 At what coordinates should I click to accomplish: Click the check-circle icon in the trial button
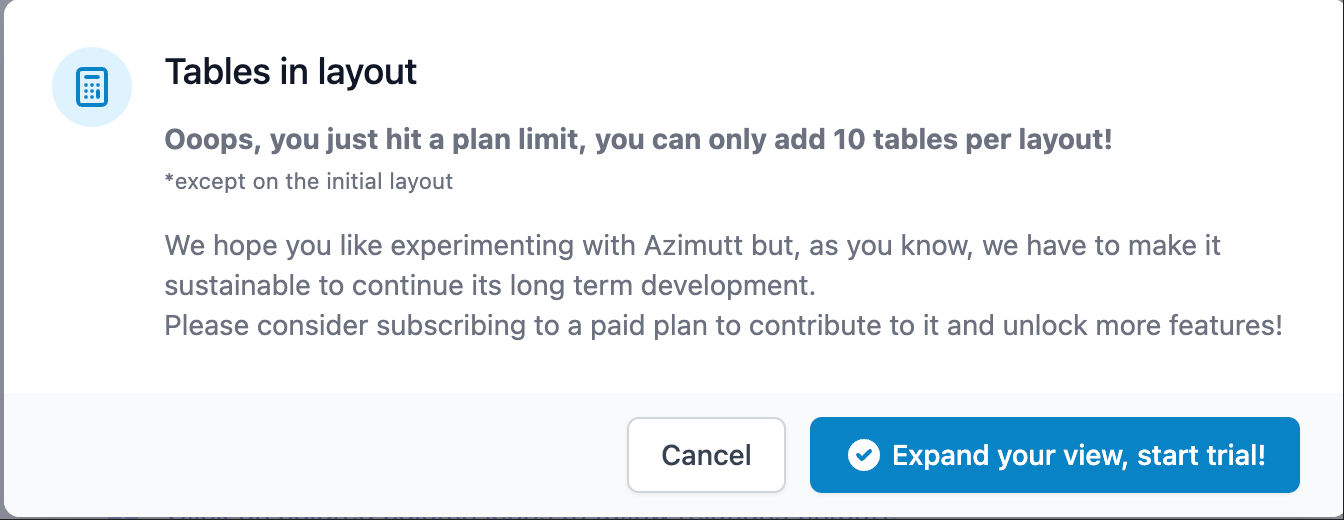[863, 455]
